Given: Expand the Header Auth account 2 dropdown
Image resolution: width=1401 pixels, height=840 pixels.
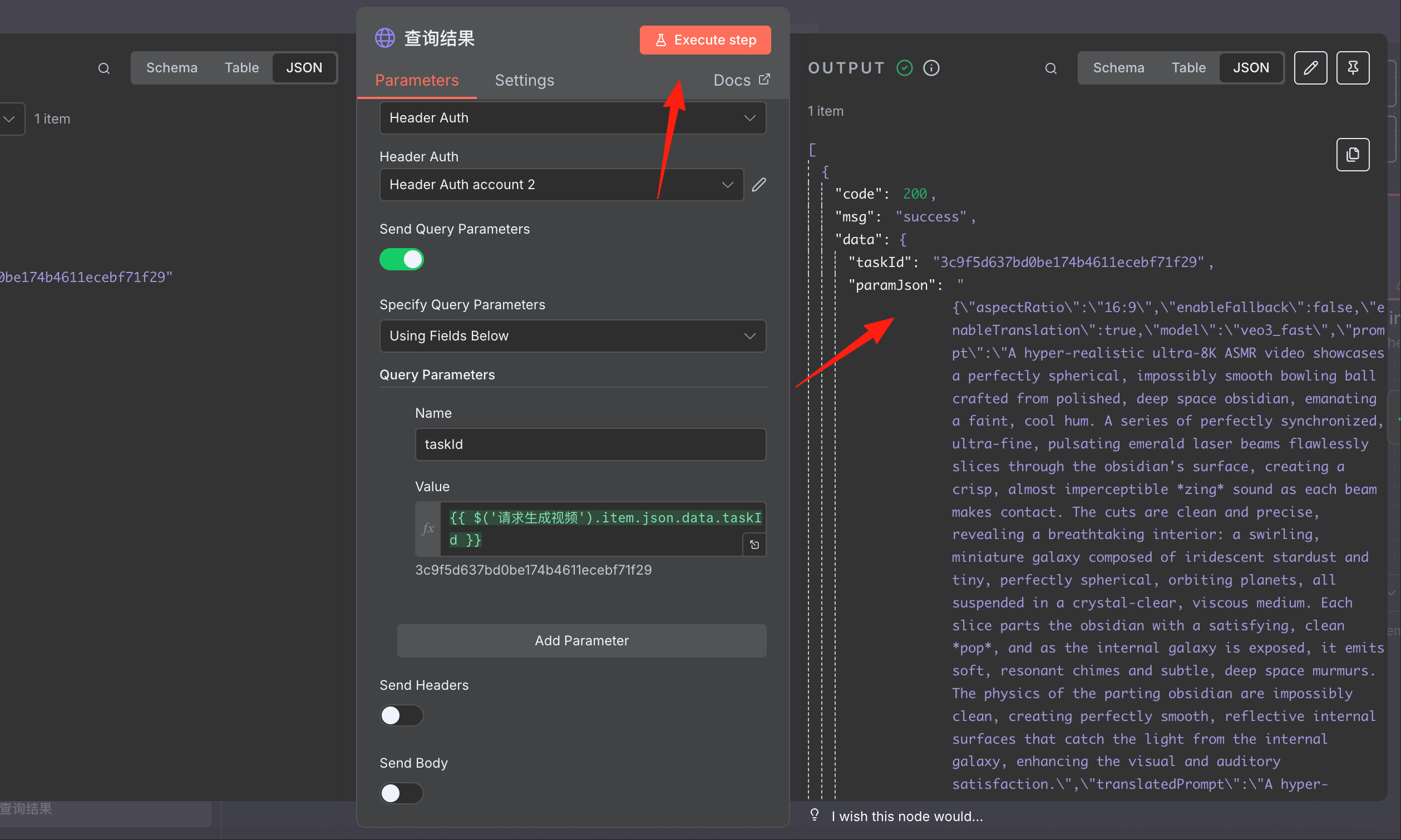Looking at the screenshot, I should [x=561, y=185].
